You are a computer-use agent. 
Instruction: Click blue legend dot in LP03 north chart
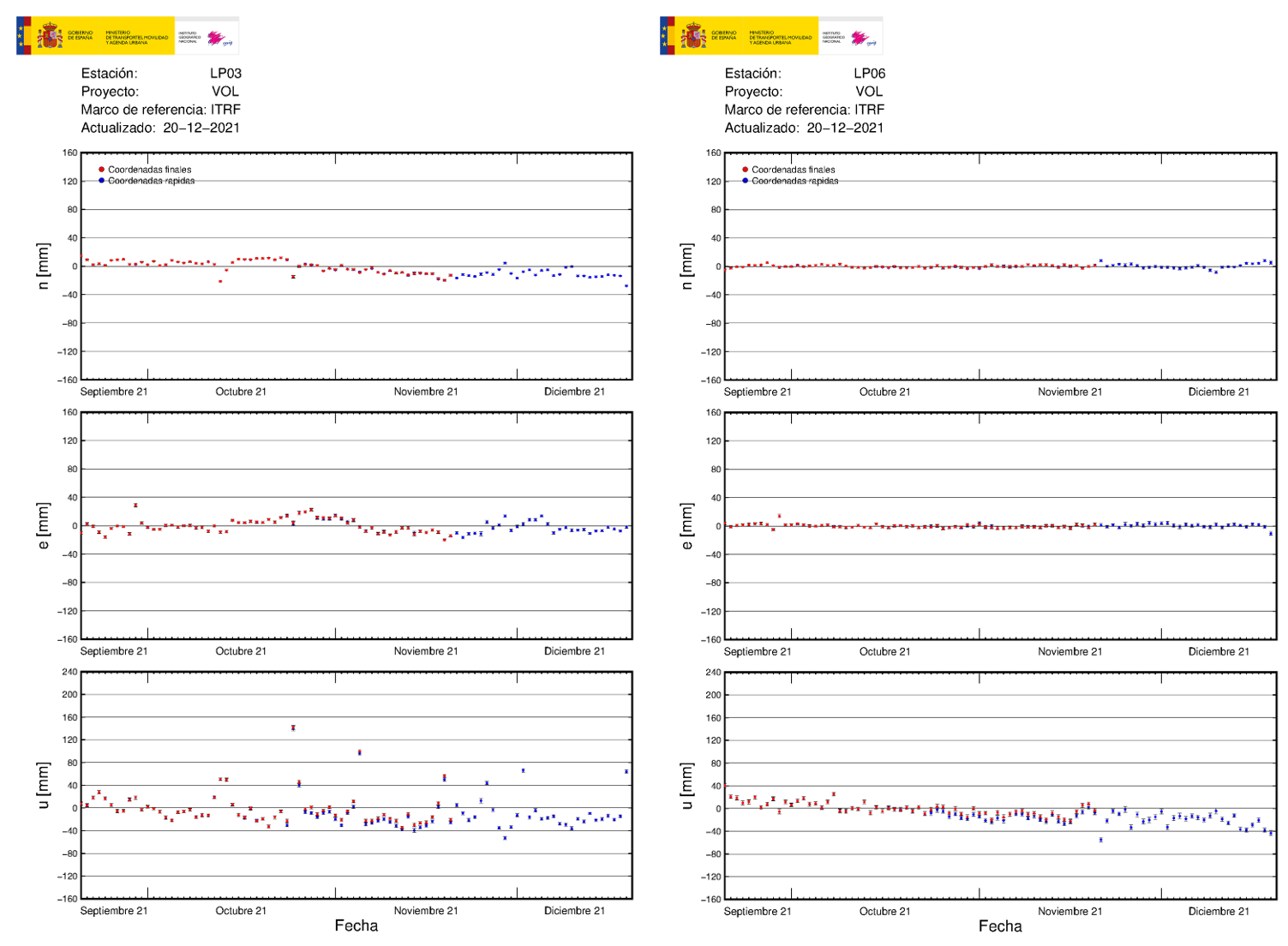tap(102, 181)
